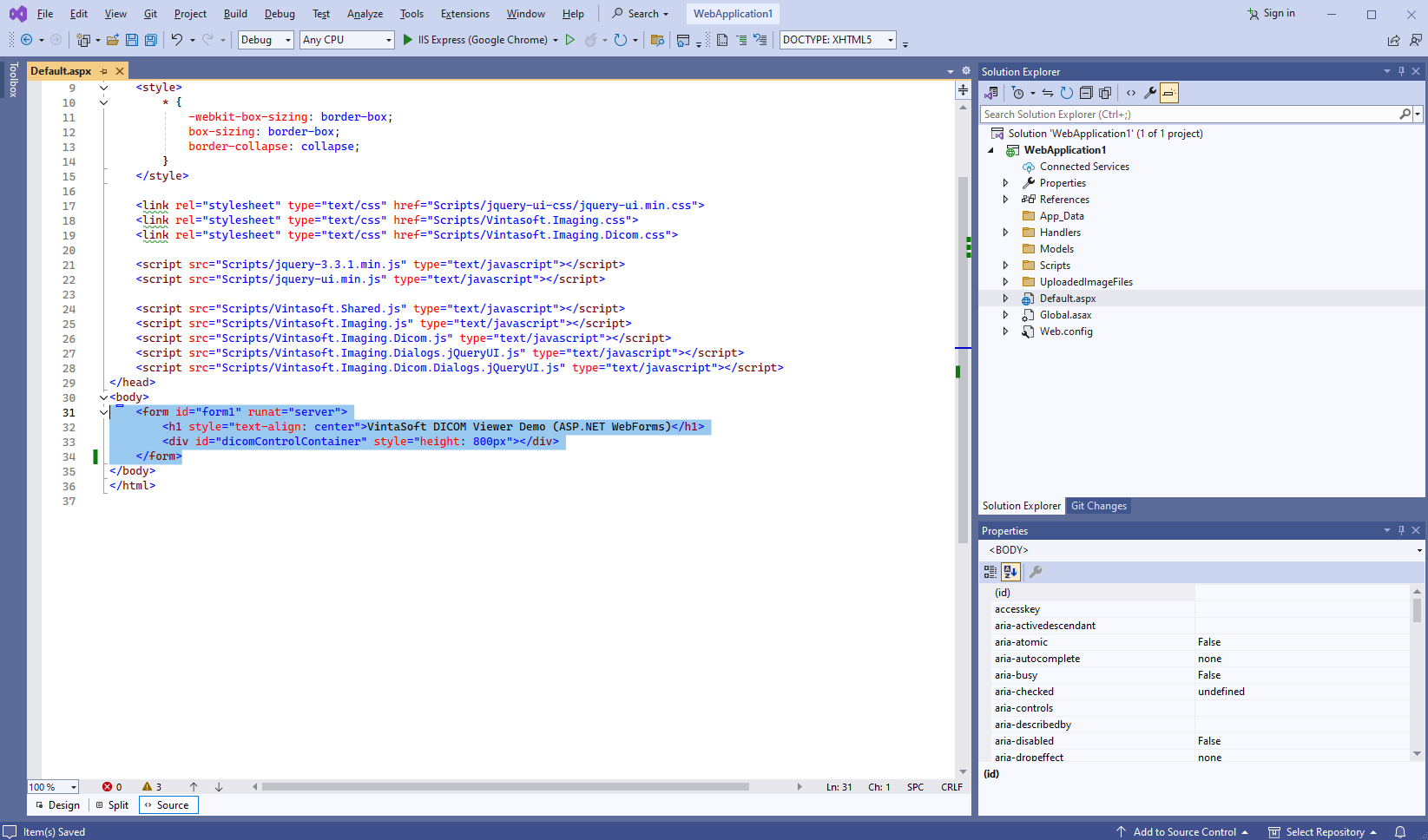Switch to Design view tab
1428x840 pixels.
[x=58, y=805]
